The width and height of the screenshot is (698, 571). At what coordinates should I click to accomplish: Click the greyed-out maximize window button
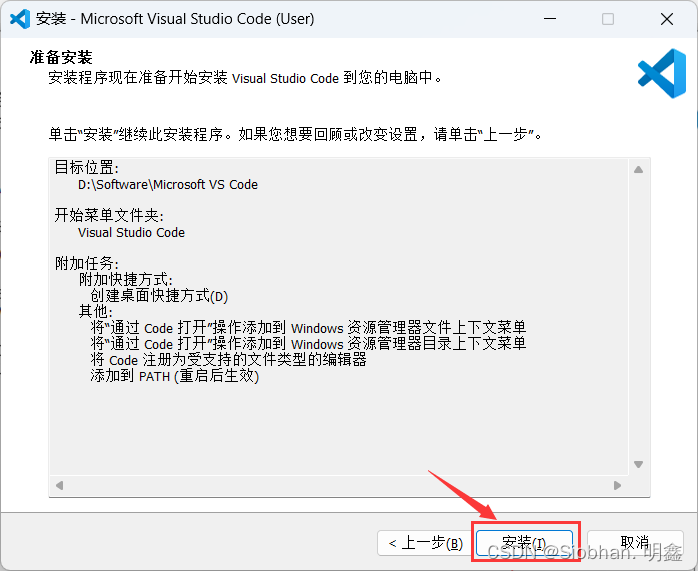(x=608, y=19)
